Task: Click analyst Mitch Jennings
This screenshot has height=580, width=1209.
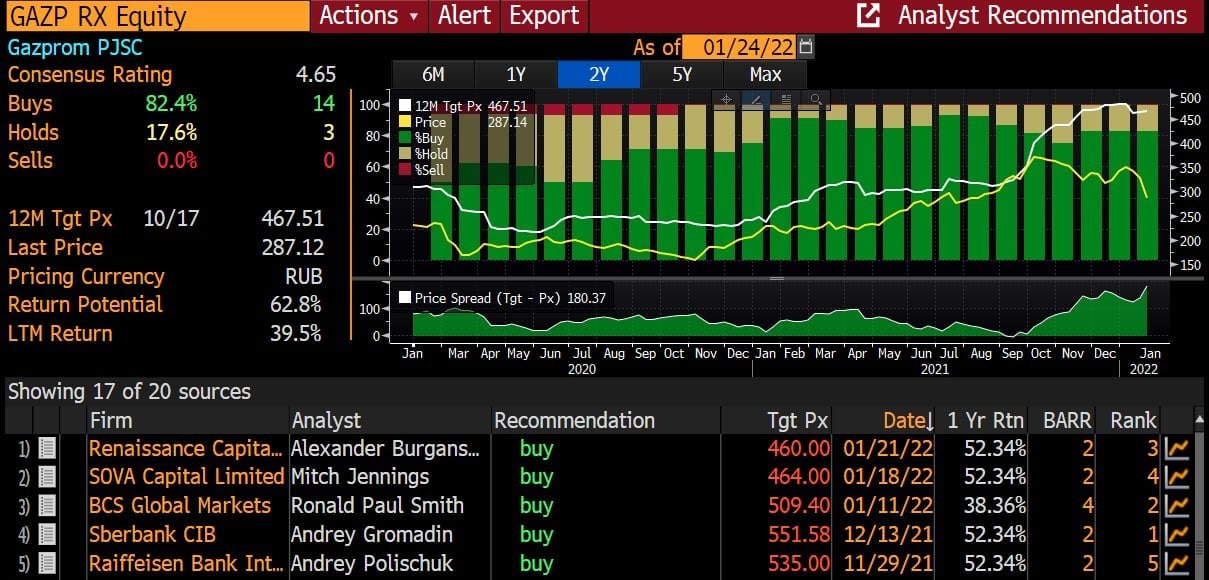Action: coord(360,478)
